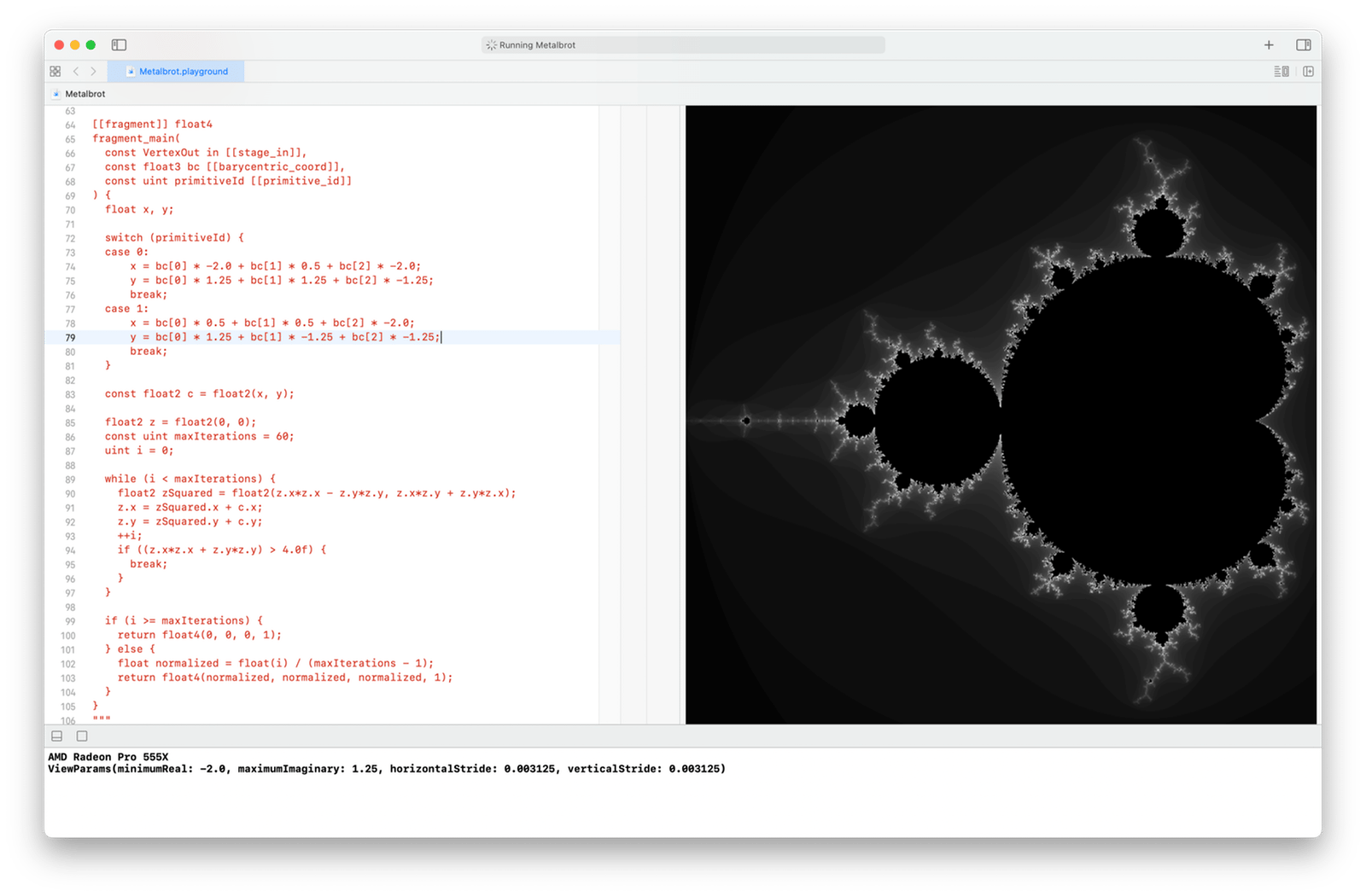This screenshot has height=896, width=1366.
Task: Click the 'float x, y;' code line
Action: pyautogui.click(x=139, y=209)
